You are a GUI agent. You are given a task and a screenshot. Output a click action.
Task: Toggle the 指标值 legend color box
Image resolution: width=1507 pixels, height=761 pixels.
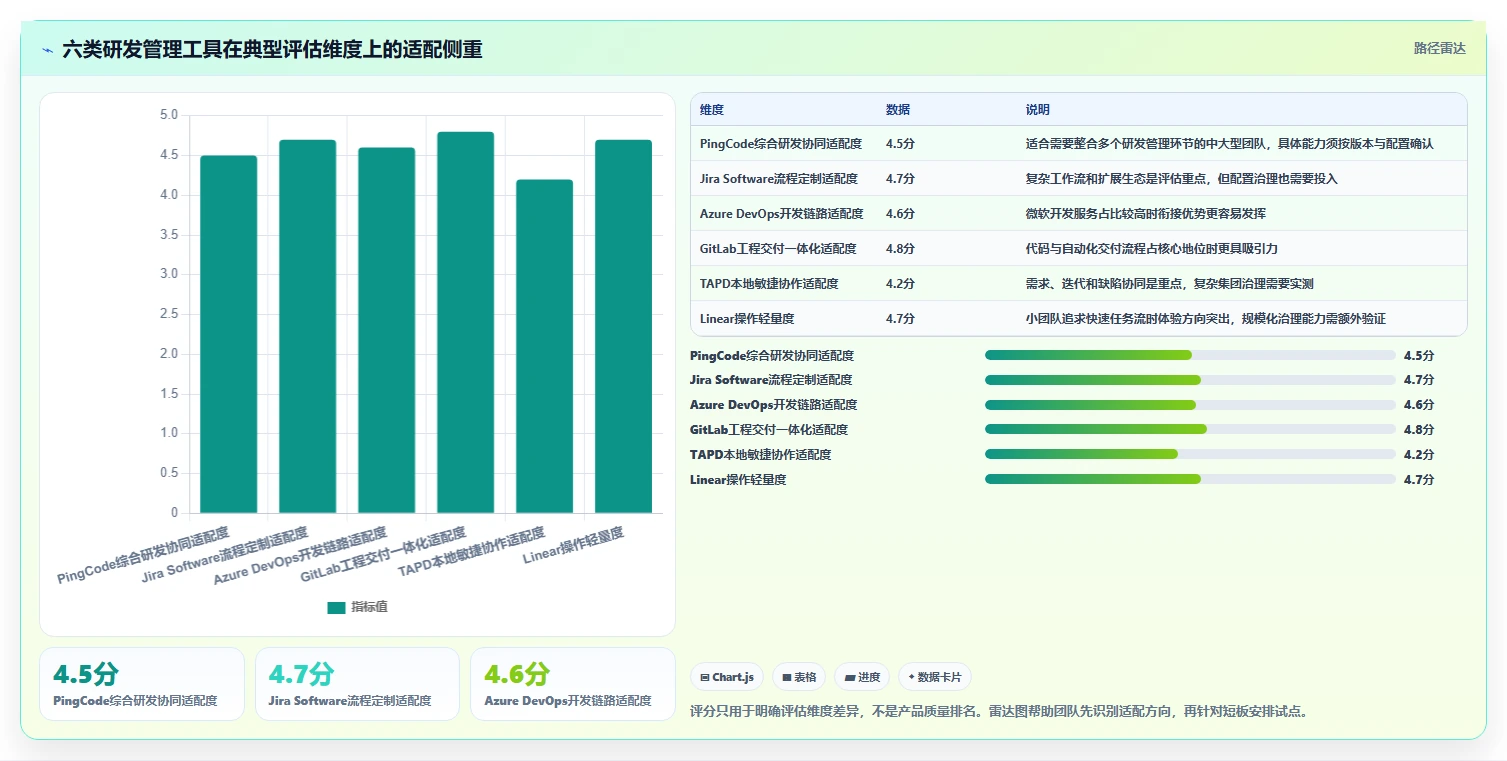click(336, 607)
